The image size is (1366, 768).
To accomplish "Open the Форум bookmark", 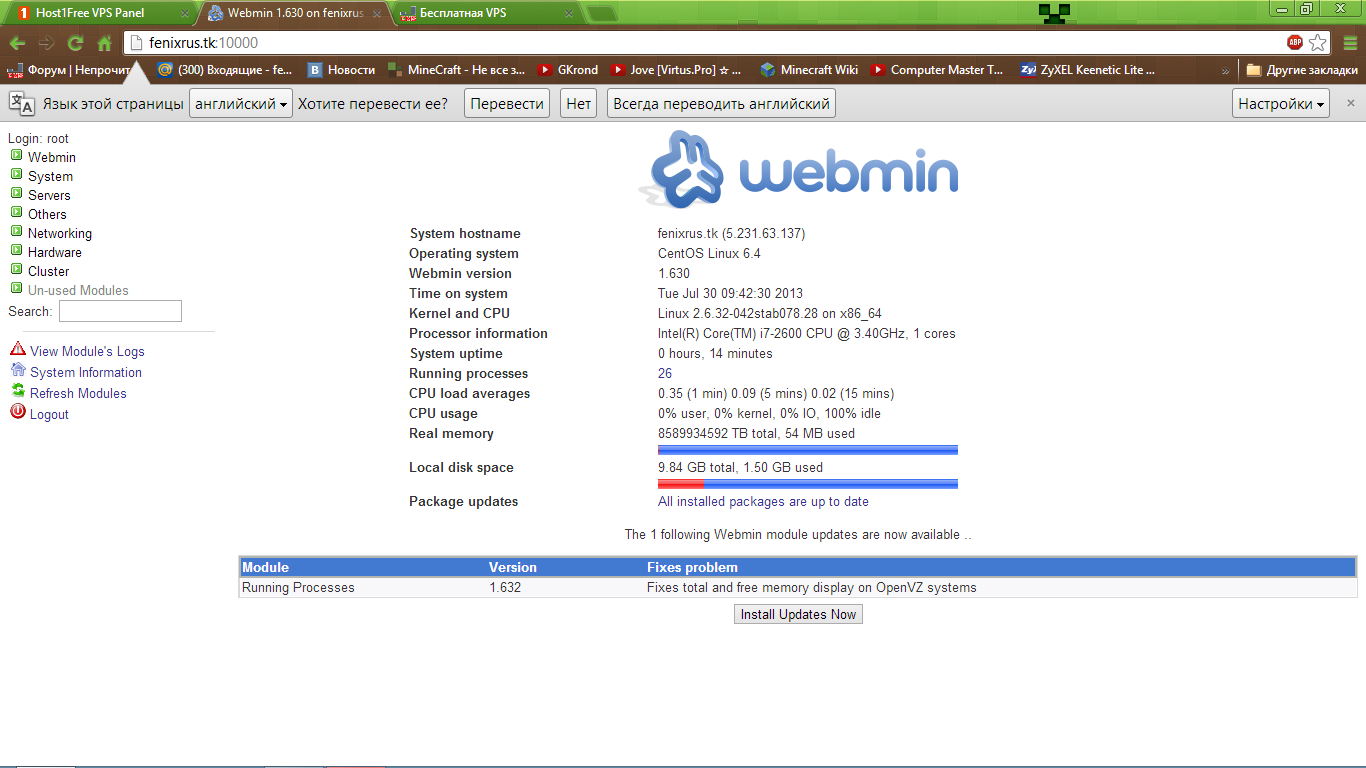I will 71,70.
